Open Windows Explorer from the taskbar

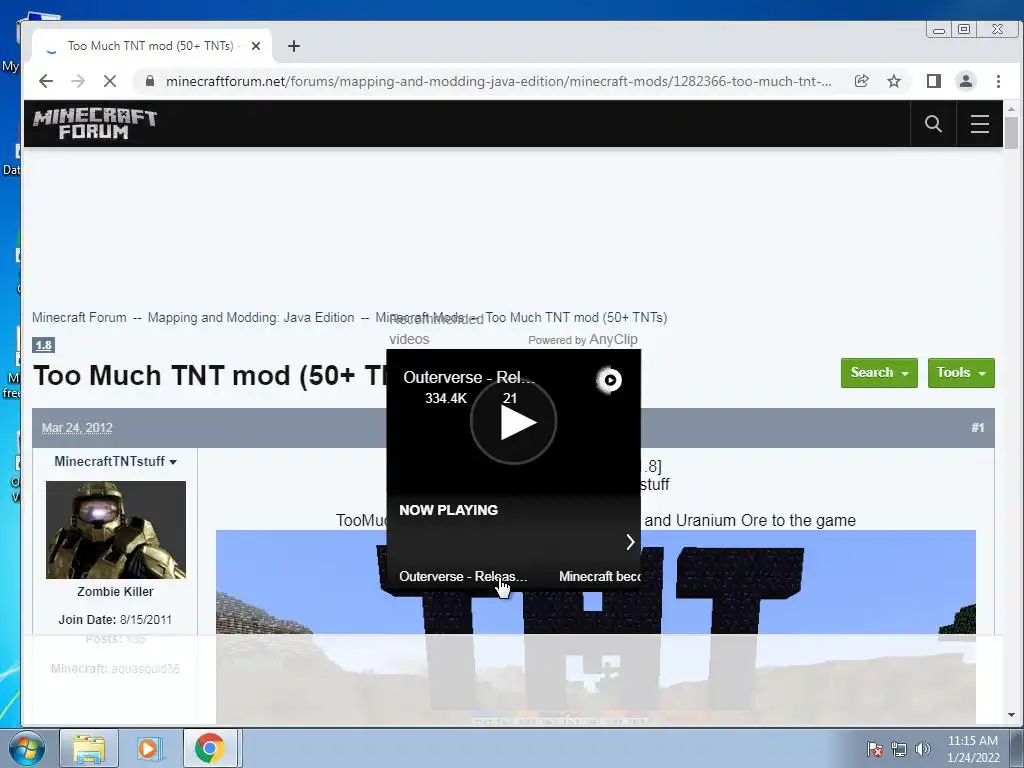[89, 748]
